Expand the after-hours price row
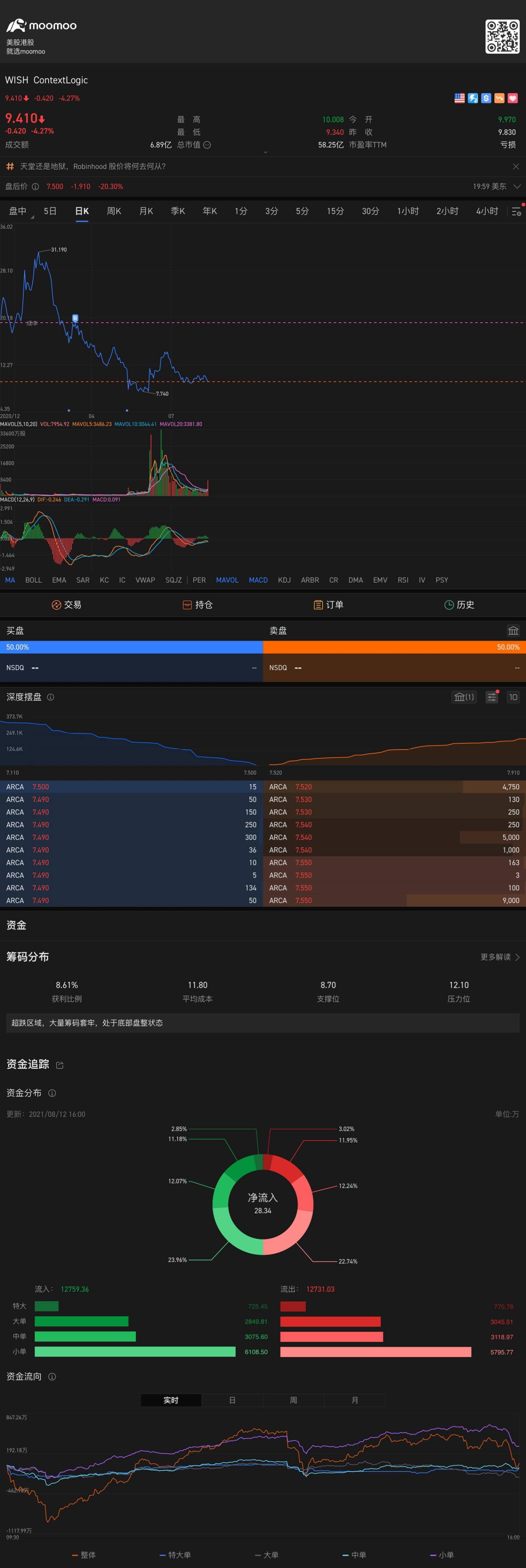Viewport: 526px width, 1568px height. point(517,186)
